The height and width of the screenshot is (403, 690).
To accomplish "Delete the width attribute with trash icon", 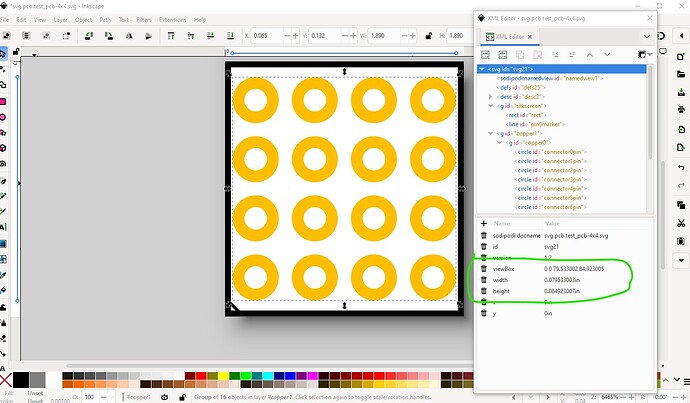I will point(484,280).
